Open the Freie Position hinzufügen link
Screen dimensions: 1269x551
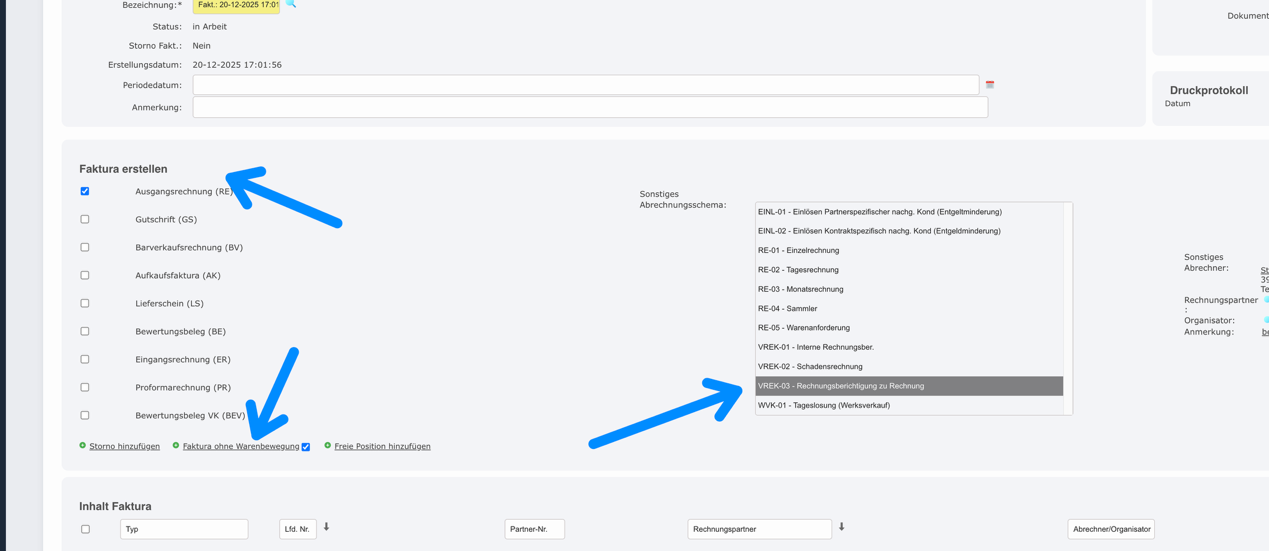tap(382, 446)
